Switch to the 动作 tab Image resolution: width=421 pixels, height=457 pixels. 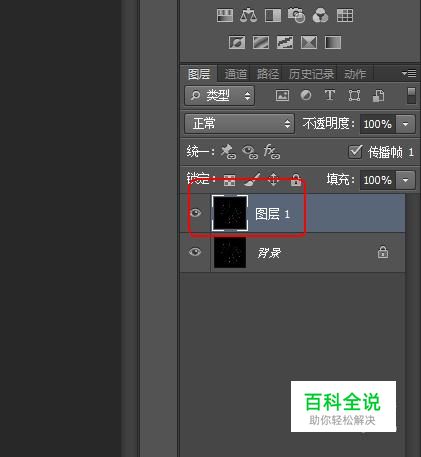point(355,74)
